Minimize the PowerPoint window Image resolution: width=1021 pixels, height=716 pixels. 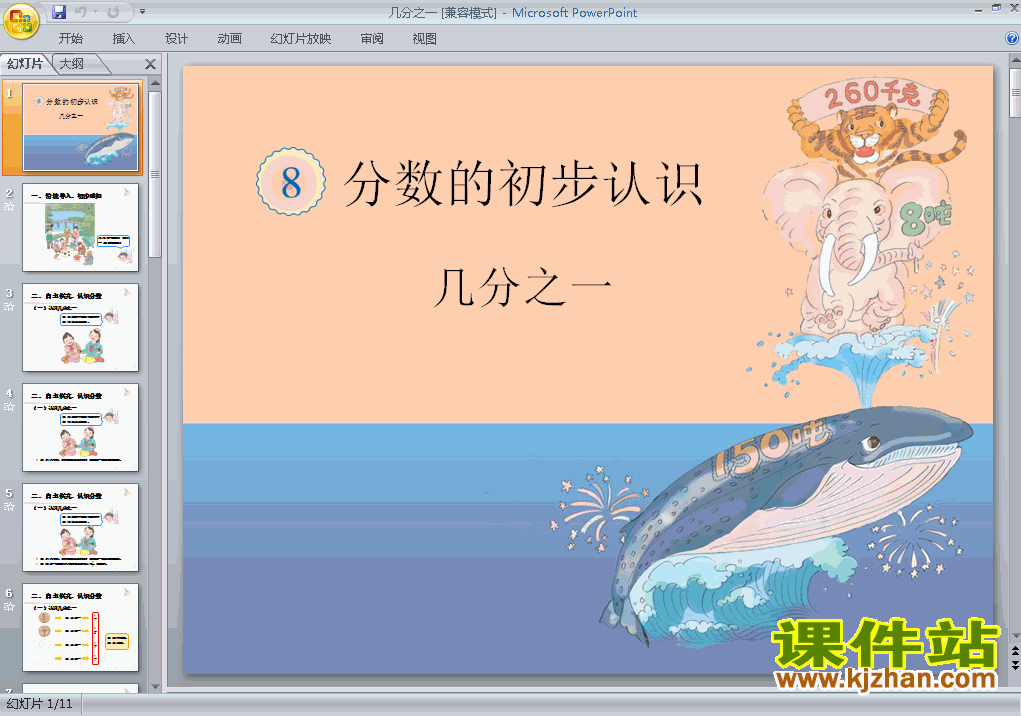click(x=978, y=10)
